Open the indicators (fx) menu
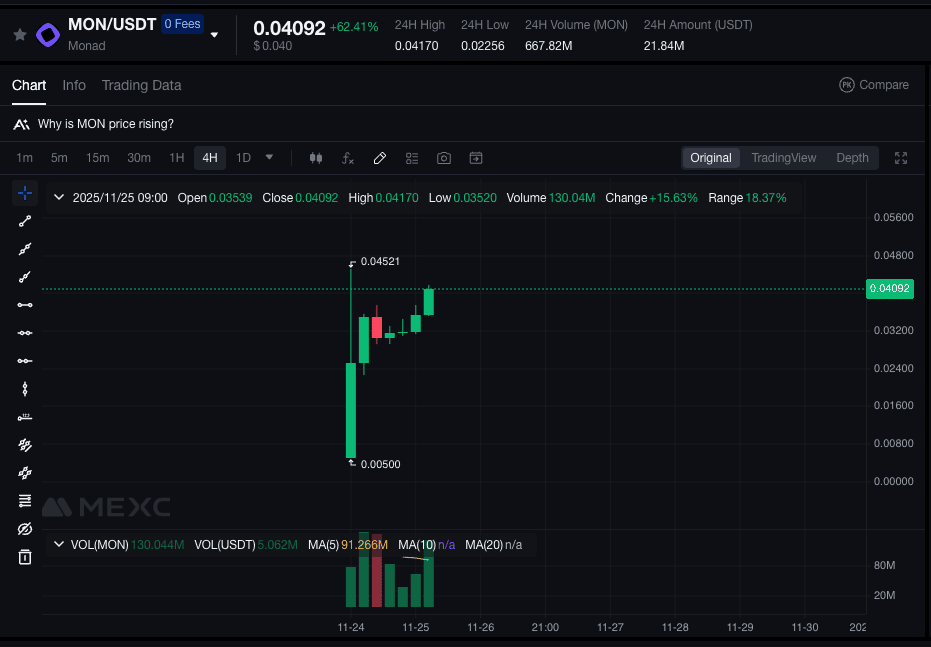 (348, 158)
